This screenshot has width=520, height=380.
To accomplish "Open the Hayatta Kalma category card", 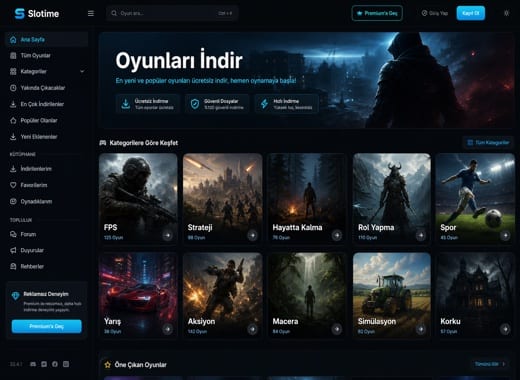I will 307,199.
